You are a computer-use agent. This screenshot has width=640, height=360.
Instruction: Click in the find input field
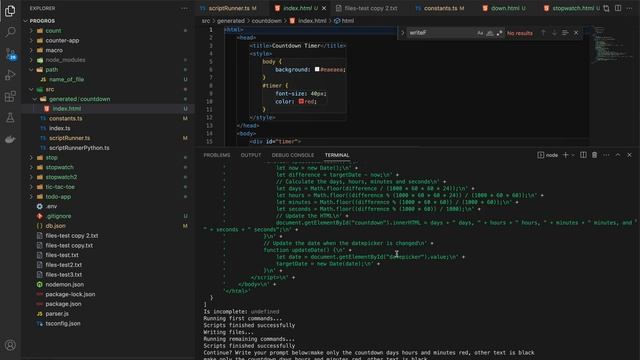(x=441, y=33)
